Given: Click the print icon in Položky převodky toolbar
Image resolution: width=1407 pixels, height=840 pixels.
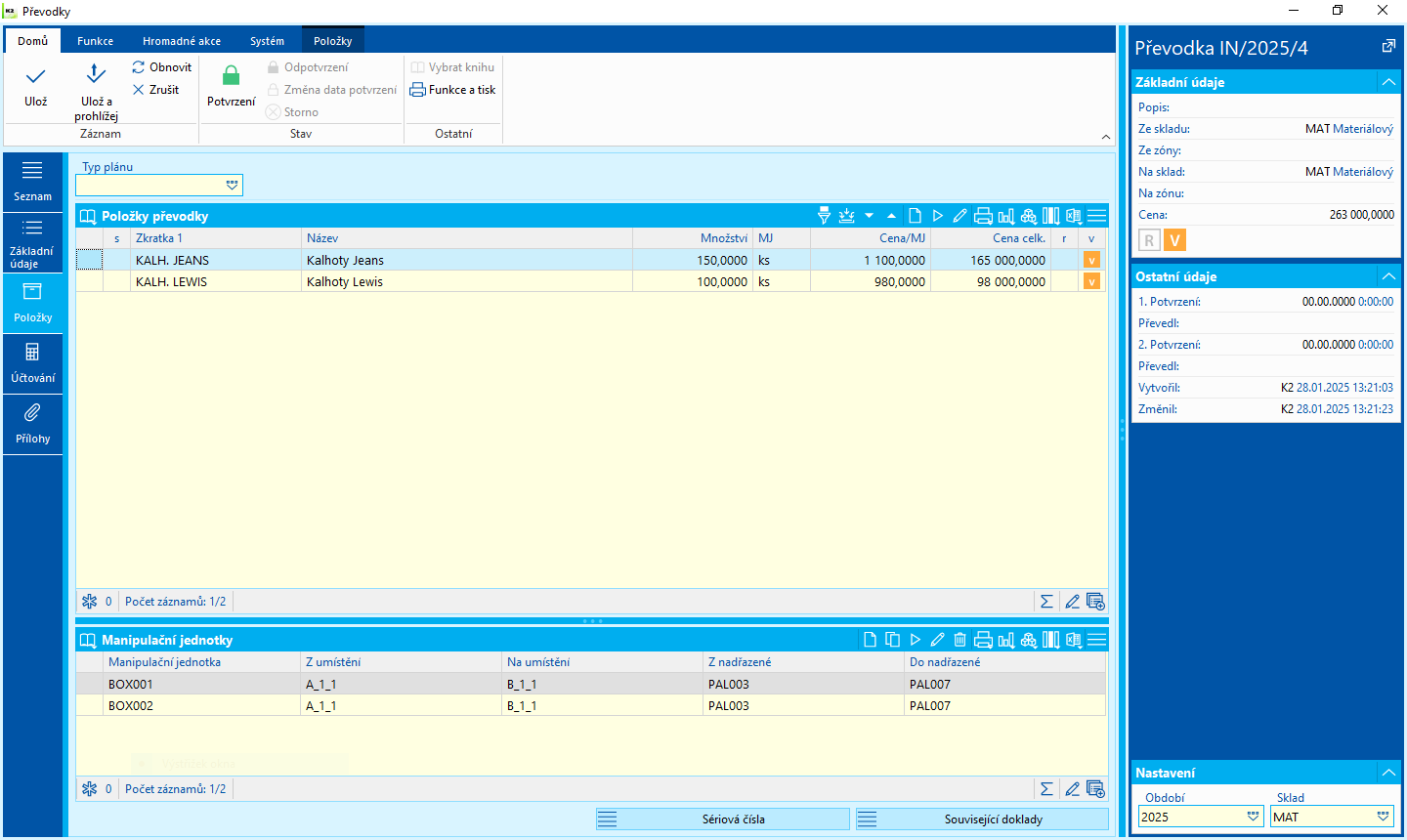Looking at the screenshot, I should (983, 216).
